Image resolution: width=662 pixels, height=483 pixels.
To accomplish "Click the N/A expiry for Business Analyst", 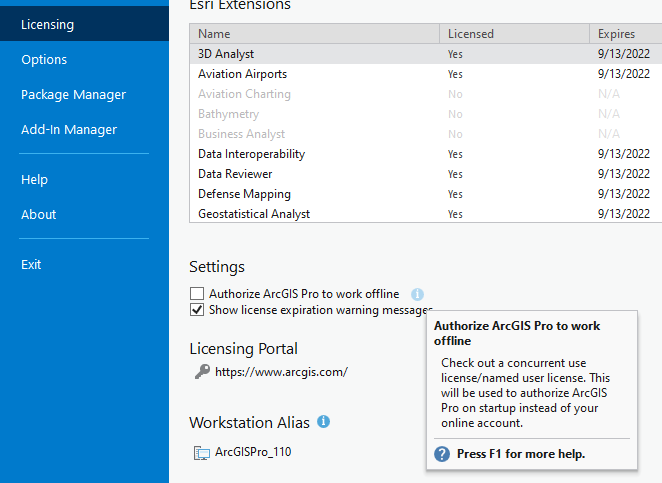I will pyautogui.click(x=609, y=134).
